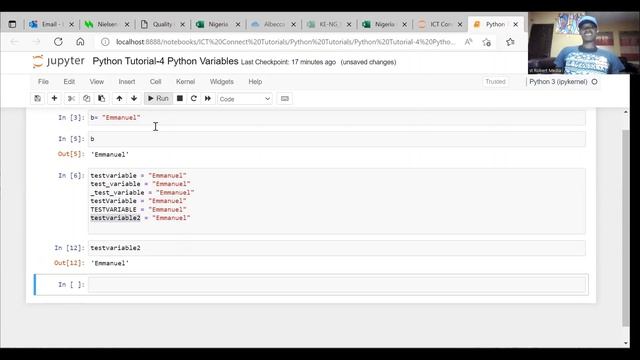The height and width of the screenshot is (360, 640).
Task: Open cell type Code dropdown
Action: (x=244, y=99)
